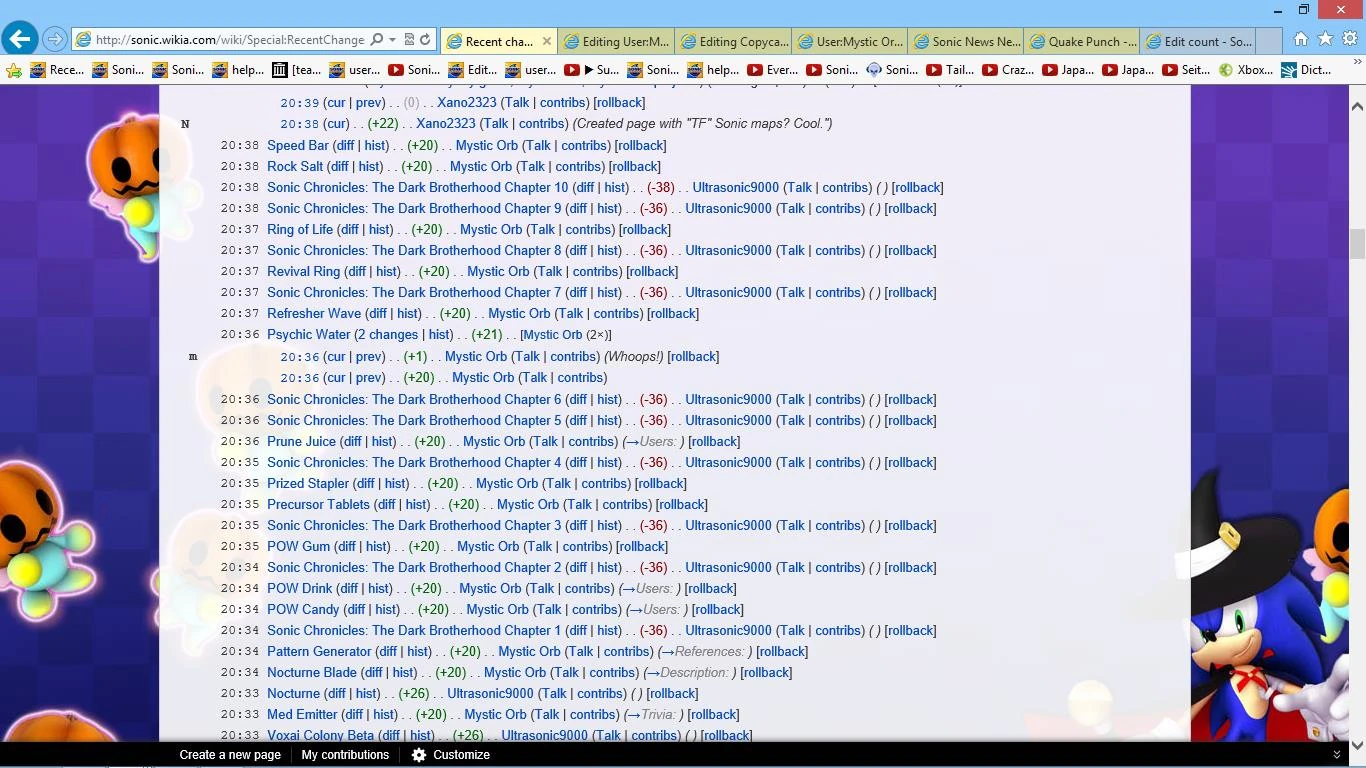Expand the bottom toolbar chevron

1336,755
